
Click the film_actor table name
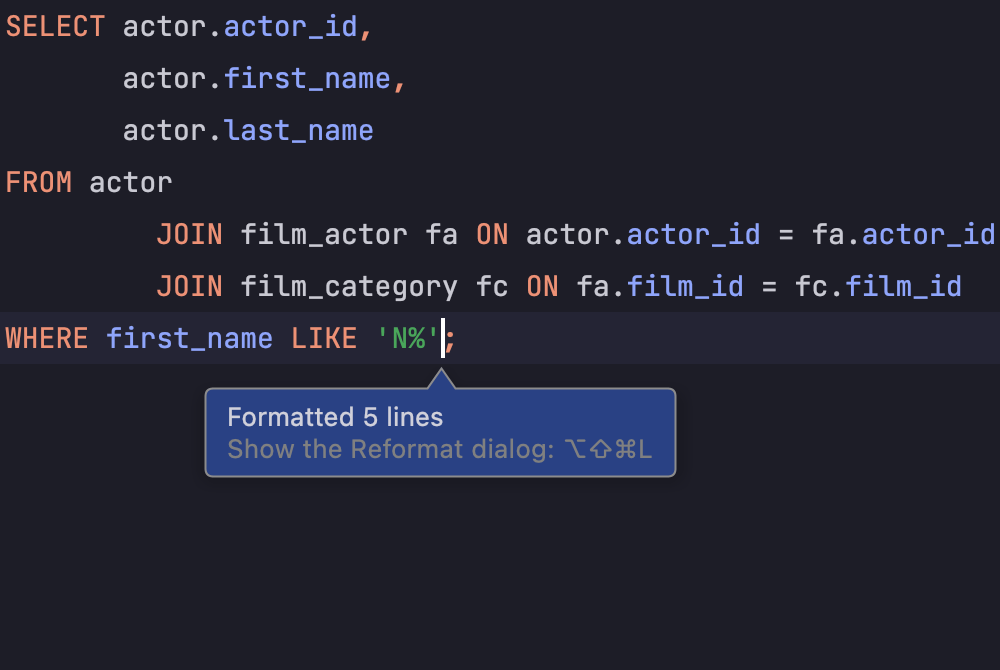[324, 235]
